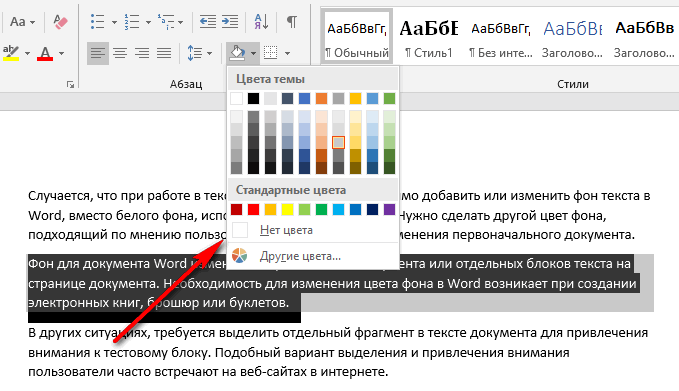Align text to the right
Image resolution: width=679 pixels, height=391 pixels.
142,53
